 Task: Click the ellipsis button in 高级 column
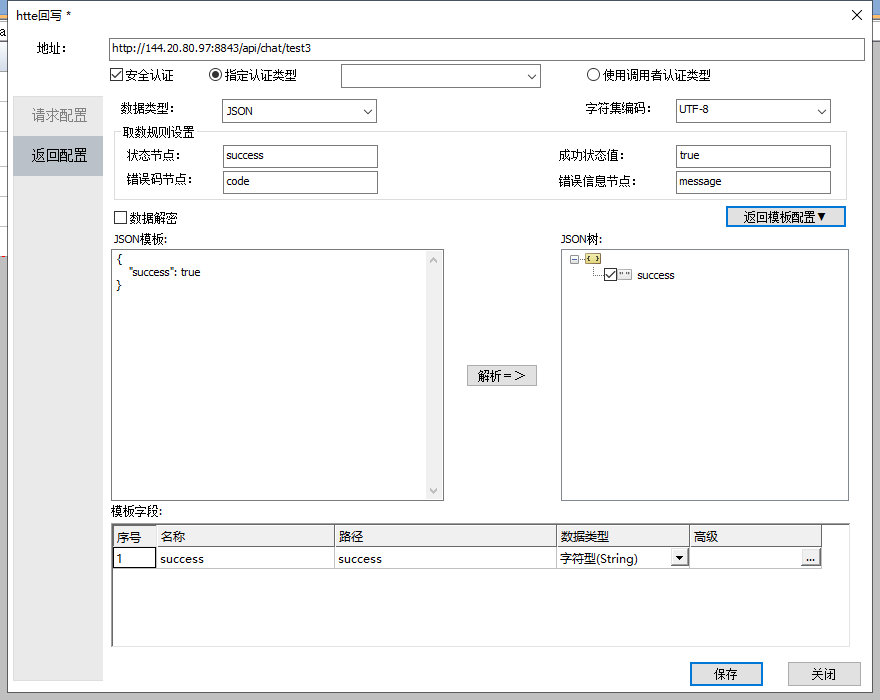pyautogui.click(x=810, y=559)
